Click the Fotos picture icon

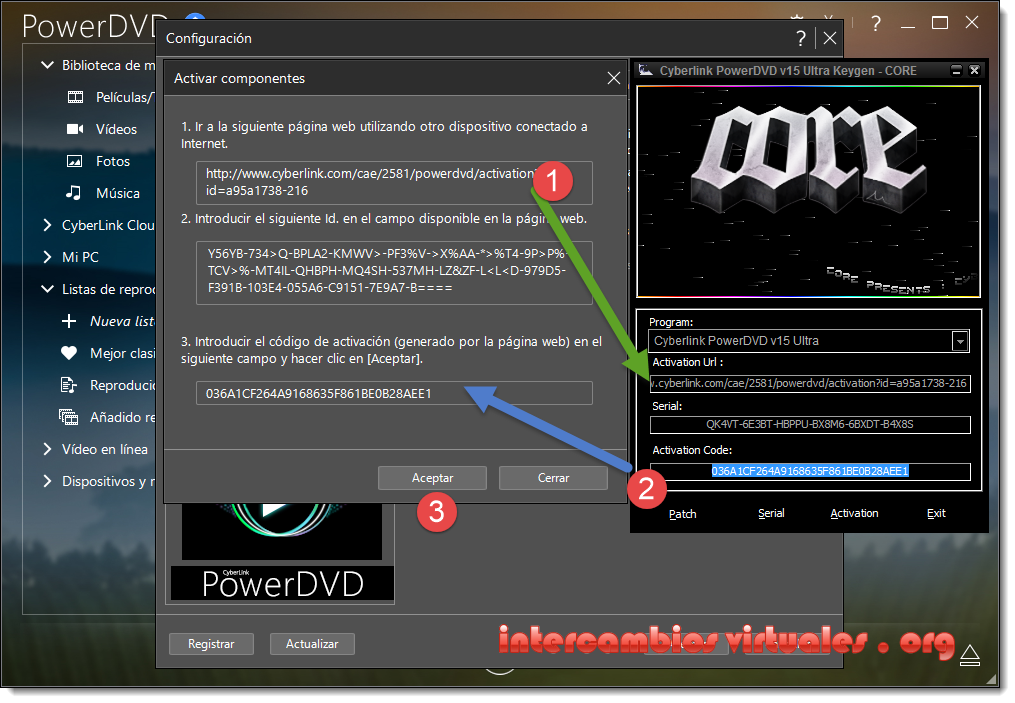75,161
